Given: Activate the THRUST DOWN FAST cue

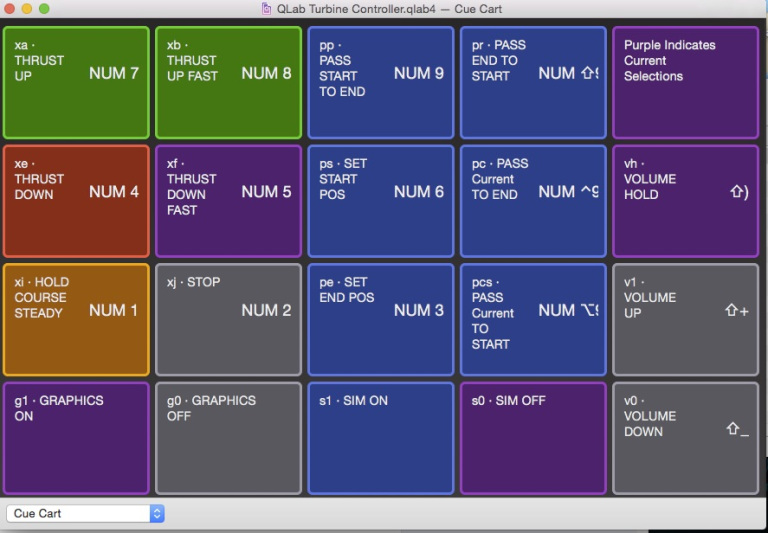Looking at the screenshot, I should pyautogui.click(x=228, y=201).
